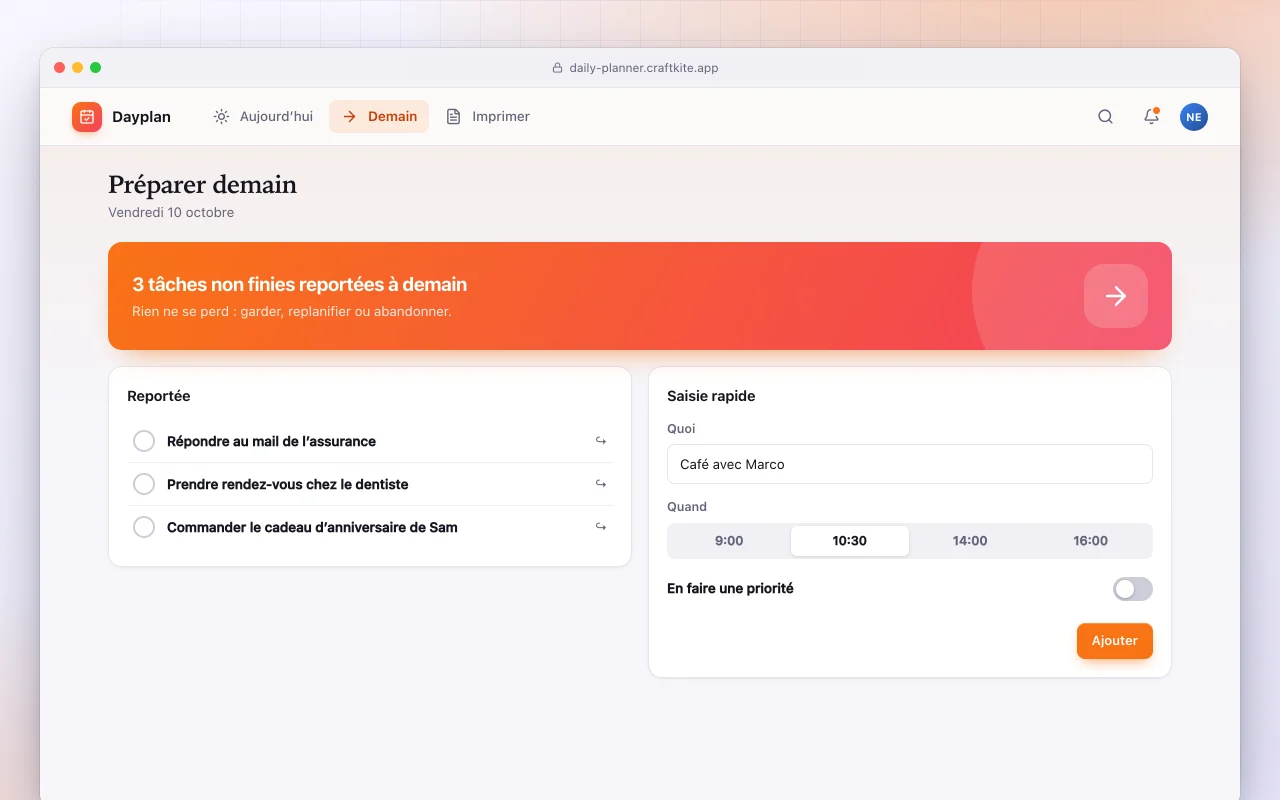Screen dimensions: 1280x800
Task: Select the Demain tab
Action: [x=379, y=117]
